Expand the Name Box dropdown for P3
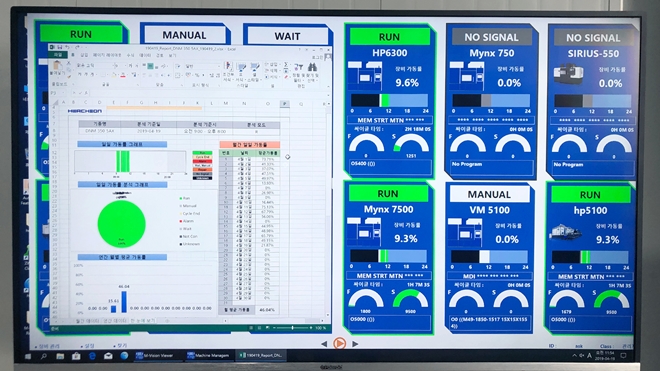660x371 pixels. click(x=63, y=93)
